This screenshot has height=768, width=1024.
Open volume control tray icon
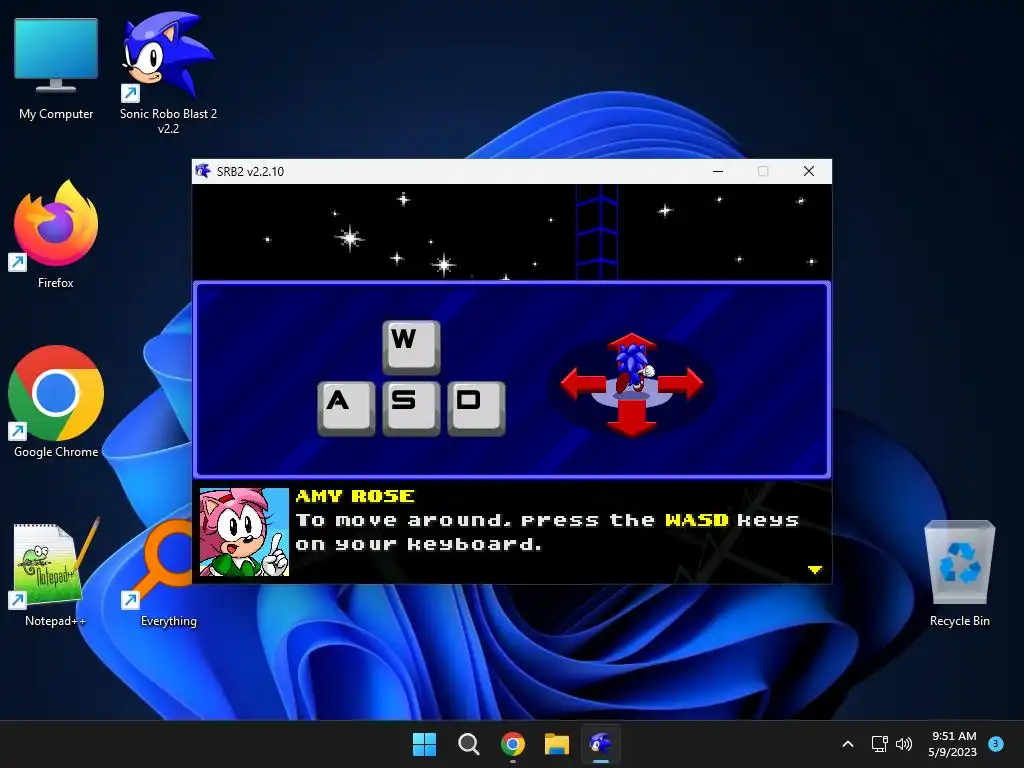point(904,744)
